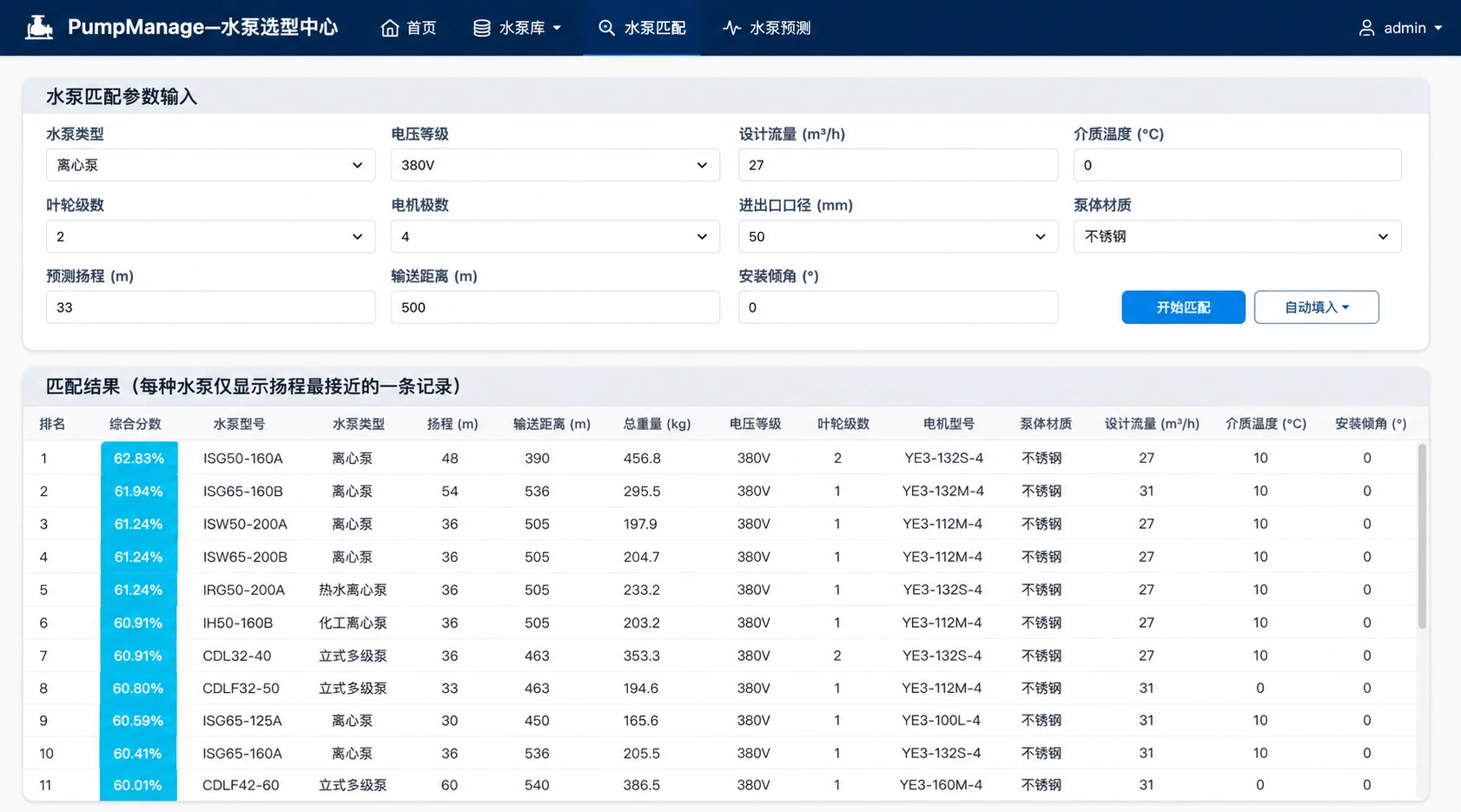Click the 安装倾角 input field
Image resolution: width=1461 pixels, height=812 pixels.
898,307
